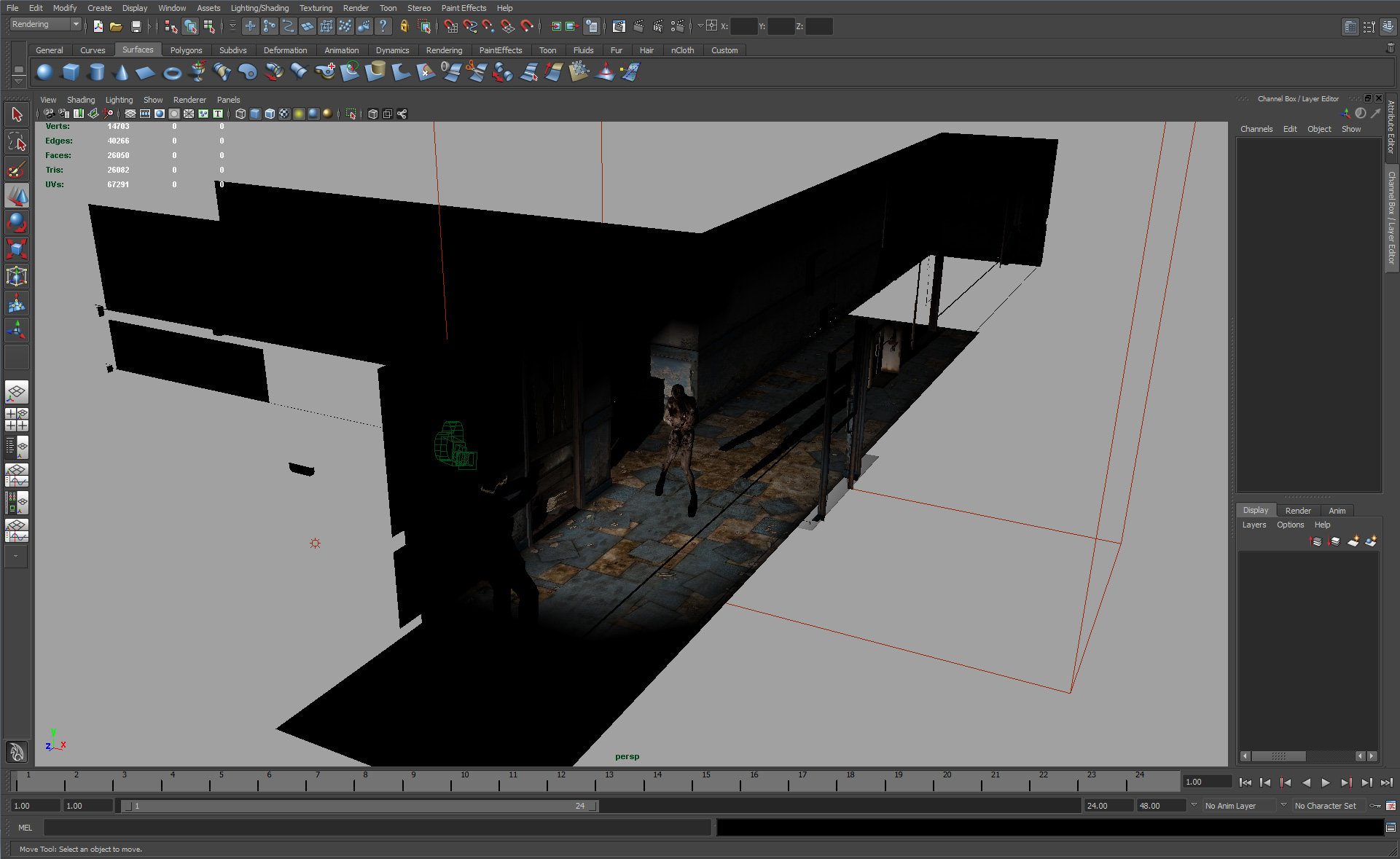Toggle textured display checker icon
The width and height of the screenshot is (1400, 859).
(284, 114)
